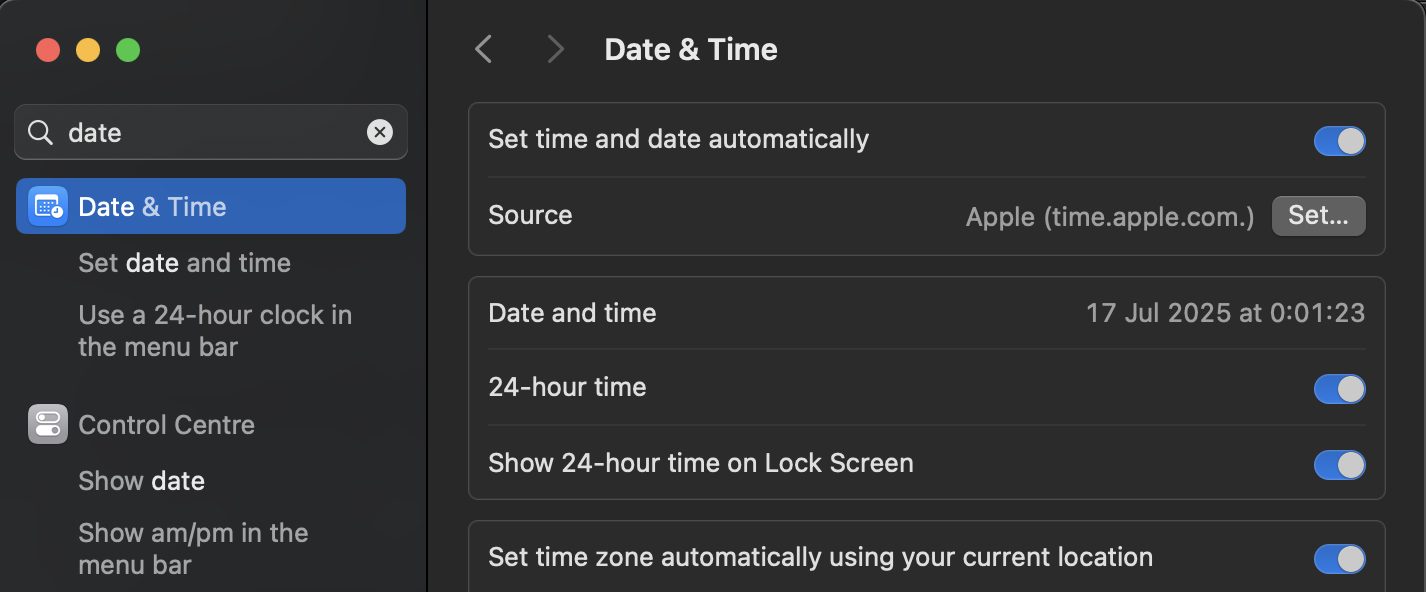Choose the Show date search result

141,481
